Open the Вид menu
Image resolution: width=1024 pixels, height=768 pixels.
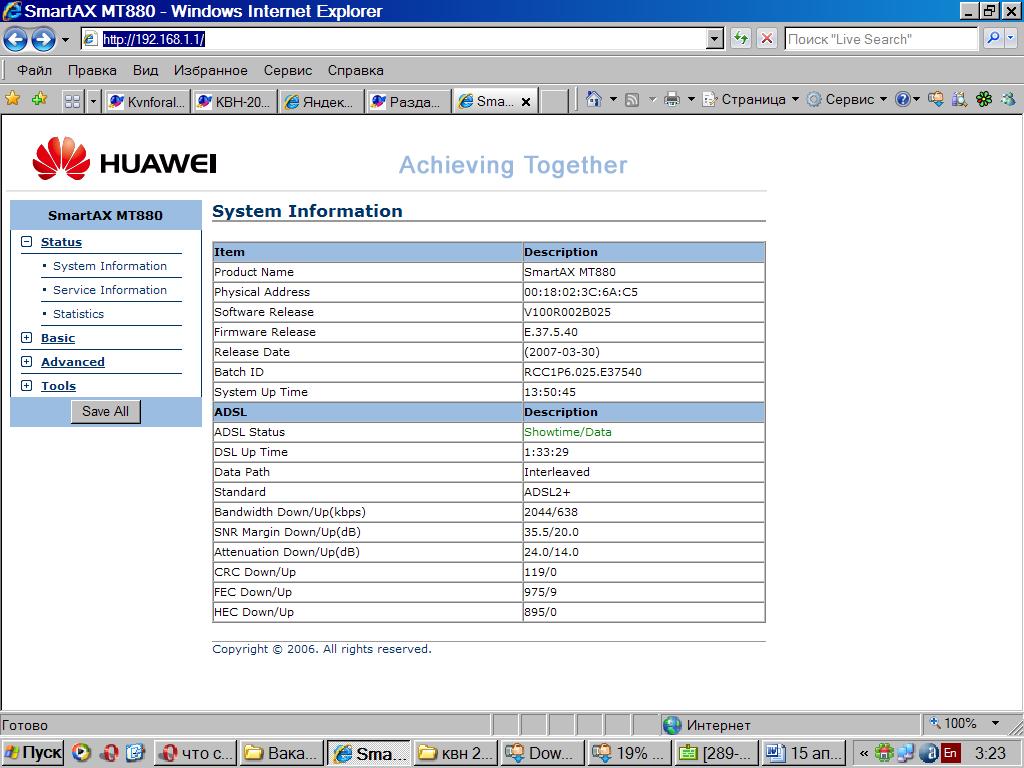(x=146, y=71)
